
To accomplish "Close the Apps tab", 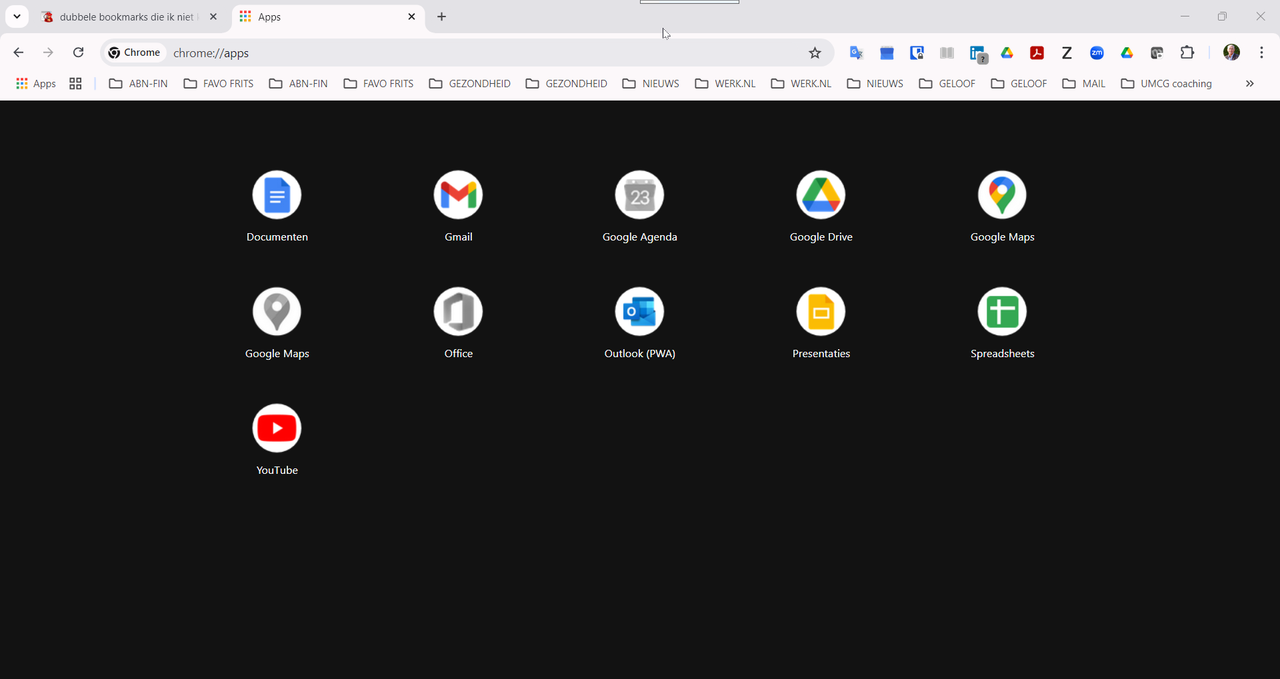I will point(411,17).
